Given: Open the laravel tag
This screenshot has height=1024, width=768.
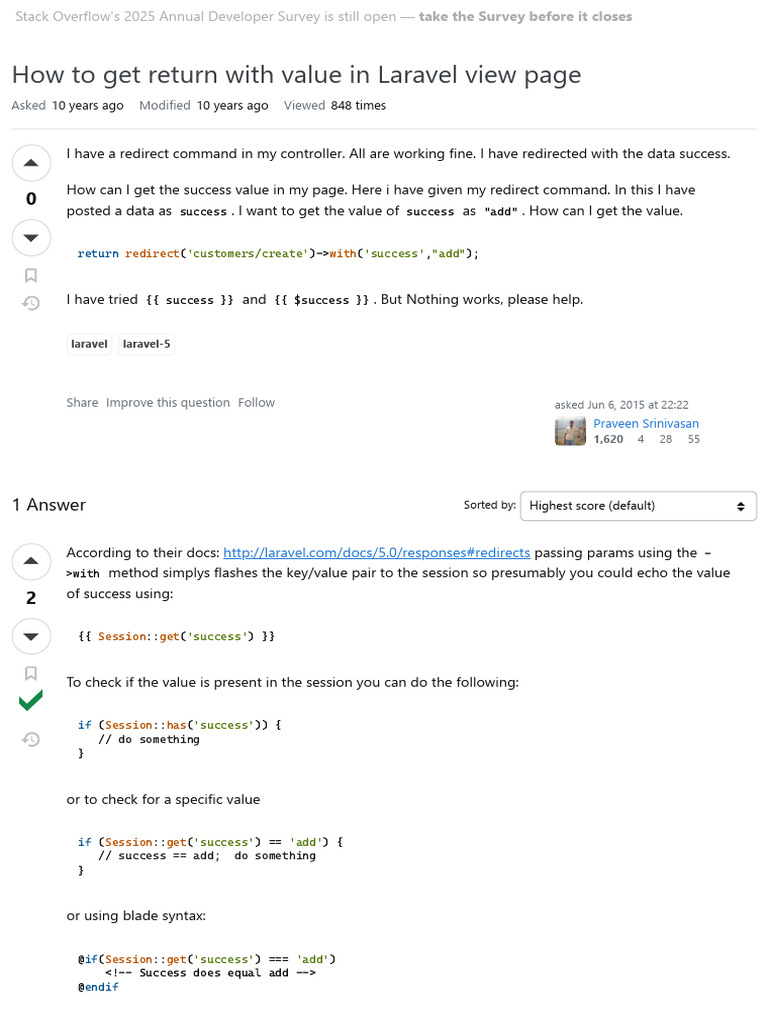Looking at the screenshot, I should 89,344.
